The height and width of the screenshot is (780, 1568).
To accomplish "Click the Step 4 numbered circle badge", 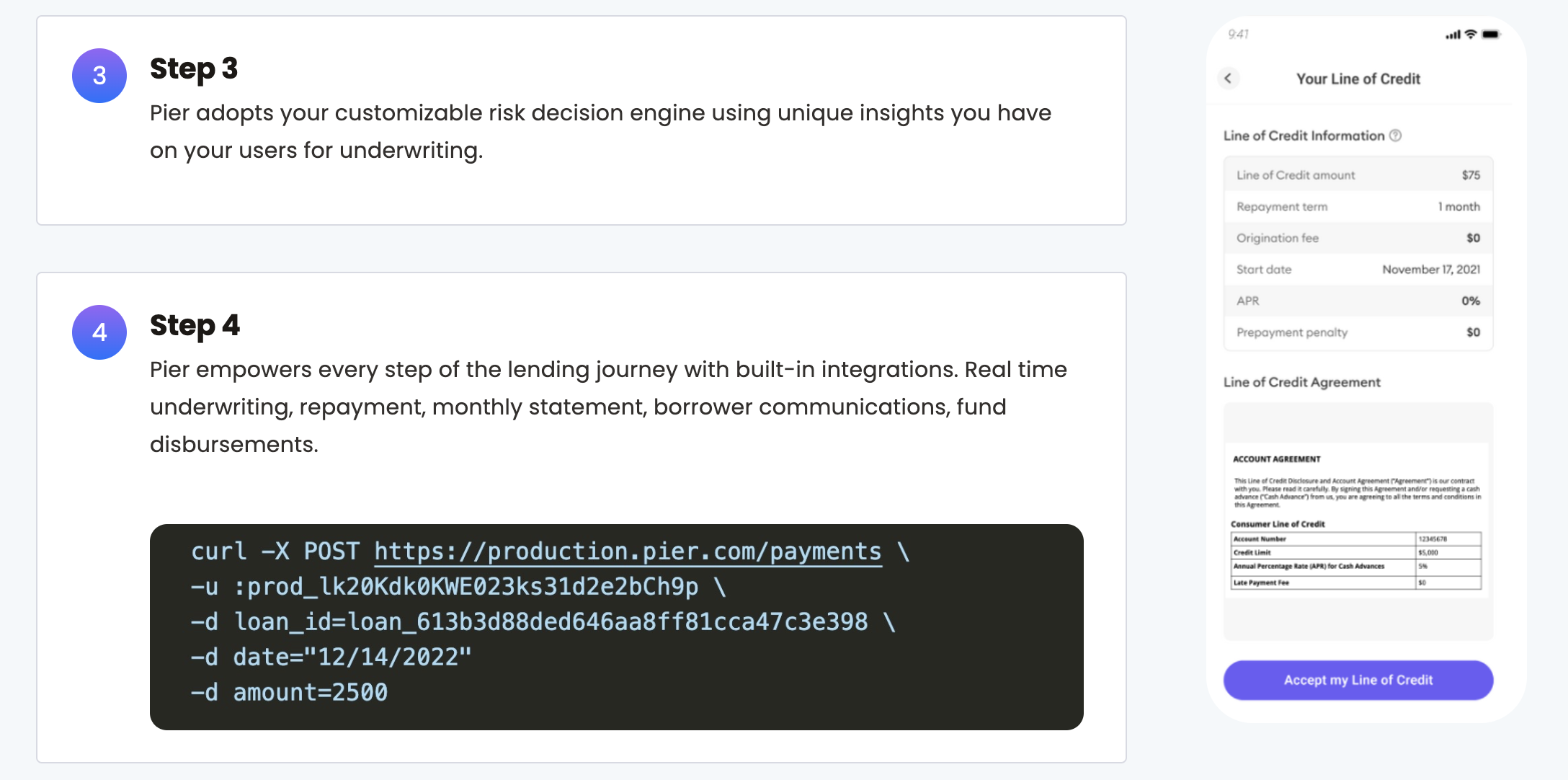I will coord(99,332).
